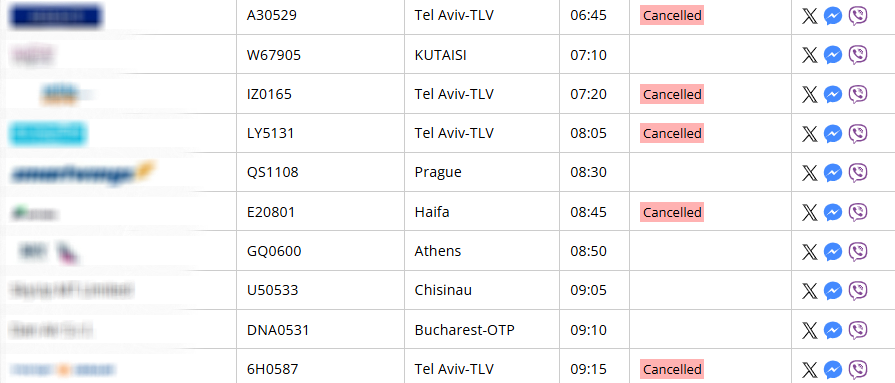Share flight 6H0587 on X
Screen dimensions: 895x383
click(809, 369)
